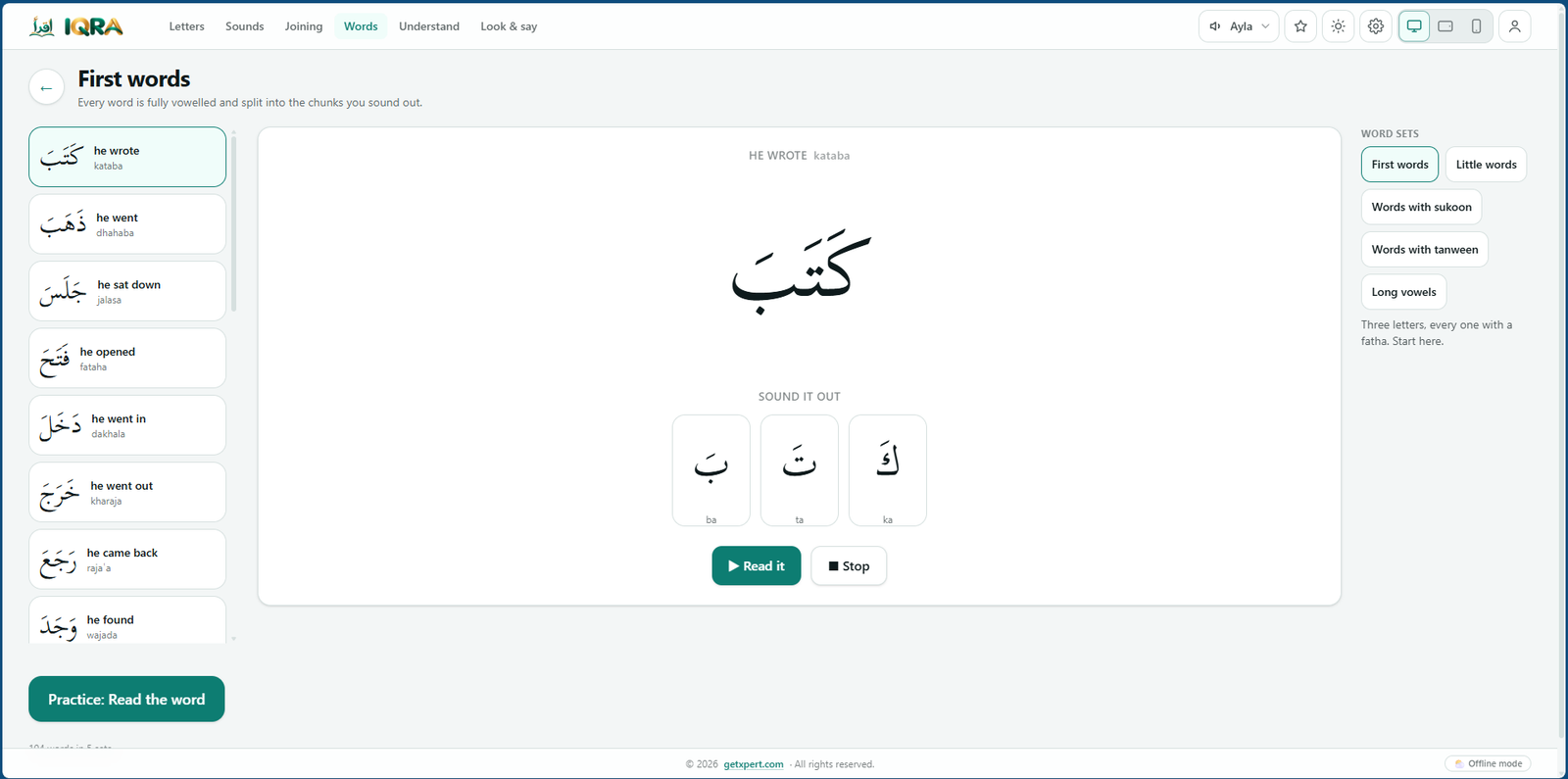
Task: Select the 'he went out' kharaja card
Action: (127, 492)
